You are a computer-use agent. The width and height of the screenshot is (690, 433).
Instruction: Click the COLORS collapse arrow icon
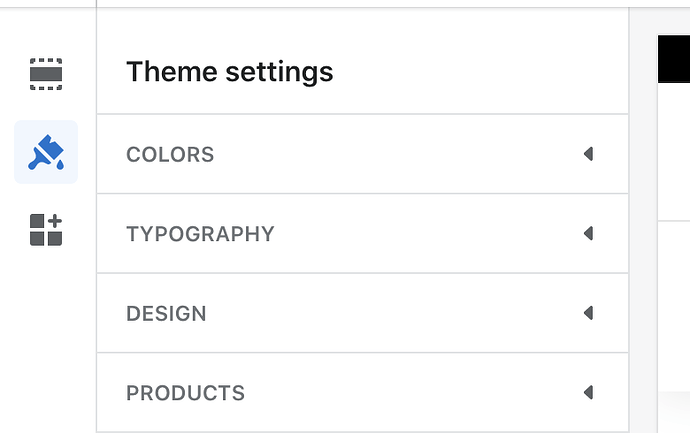pos(588,154)
